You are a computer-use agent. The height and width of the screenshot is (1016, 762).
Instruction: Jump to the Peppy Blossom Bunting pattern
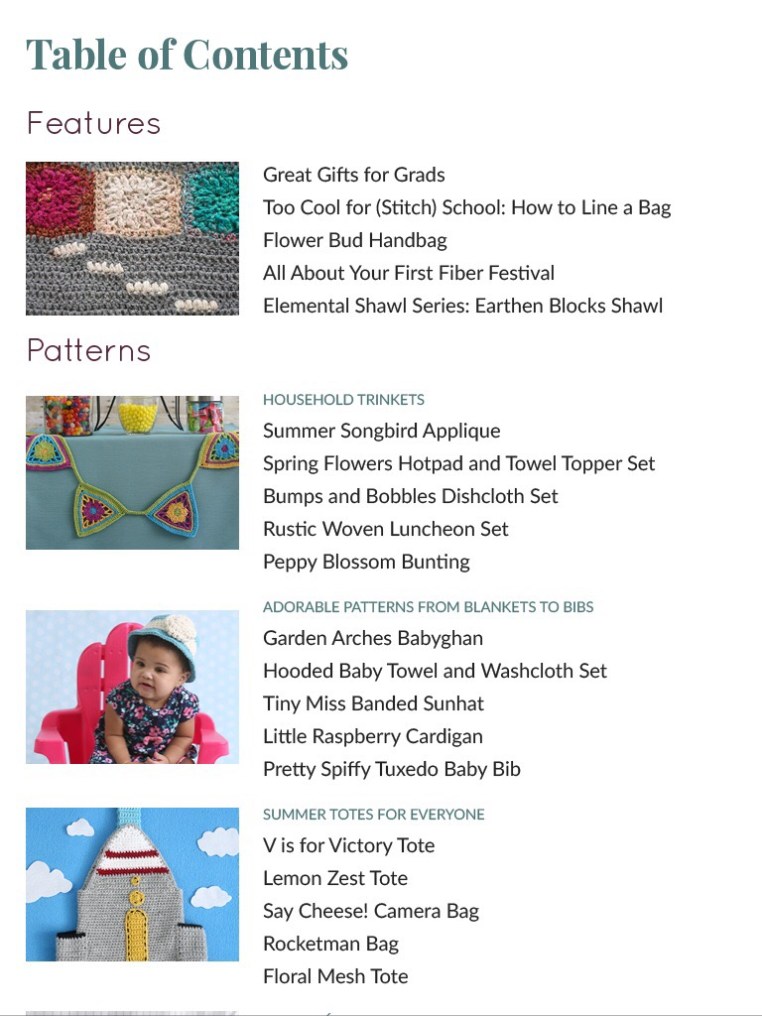point(366,562)
